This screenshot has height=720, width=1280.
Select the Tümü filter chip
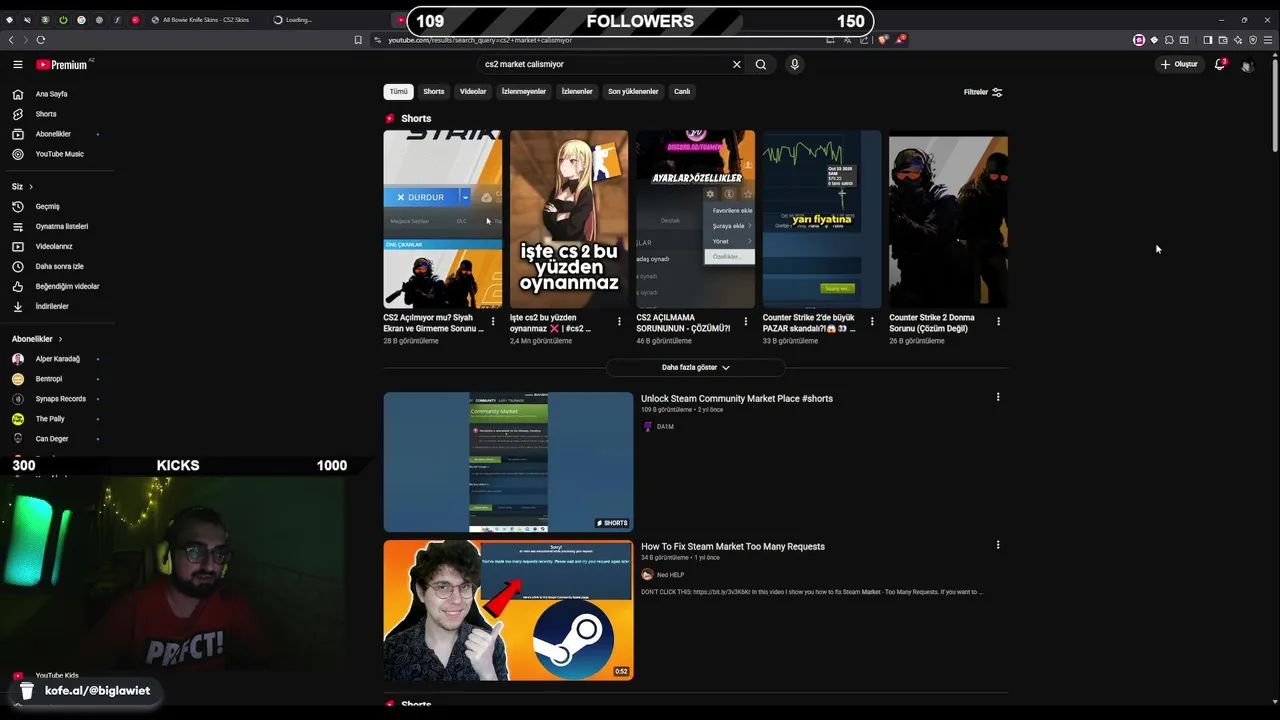coord(398,91)
